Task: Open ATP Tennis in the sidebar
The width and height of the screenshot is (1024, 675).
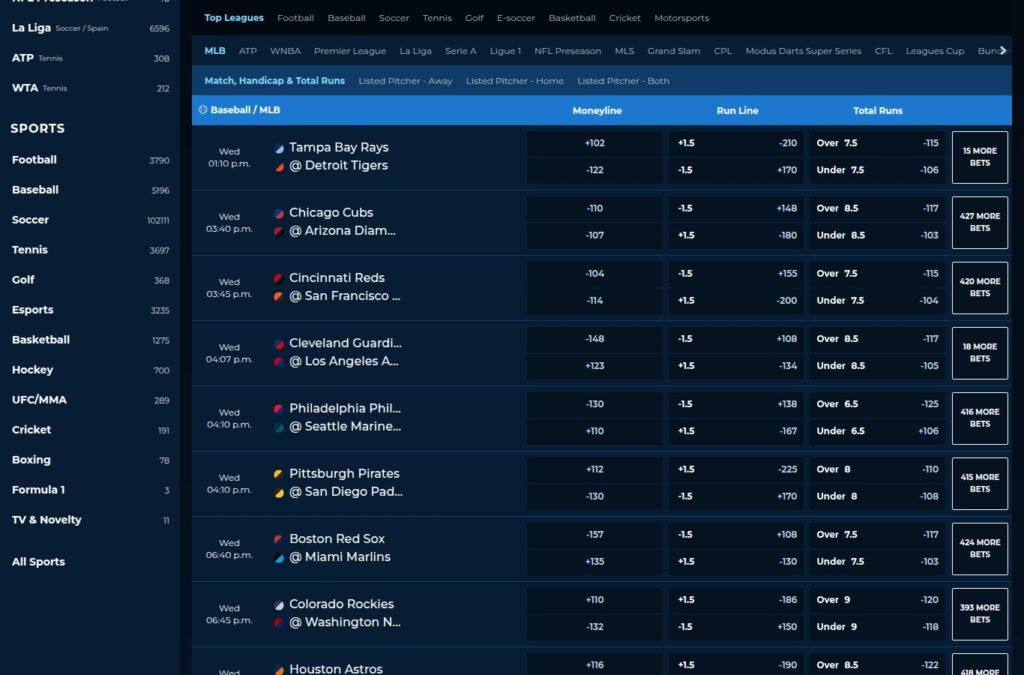Action: tap(90, 58)
